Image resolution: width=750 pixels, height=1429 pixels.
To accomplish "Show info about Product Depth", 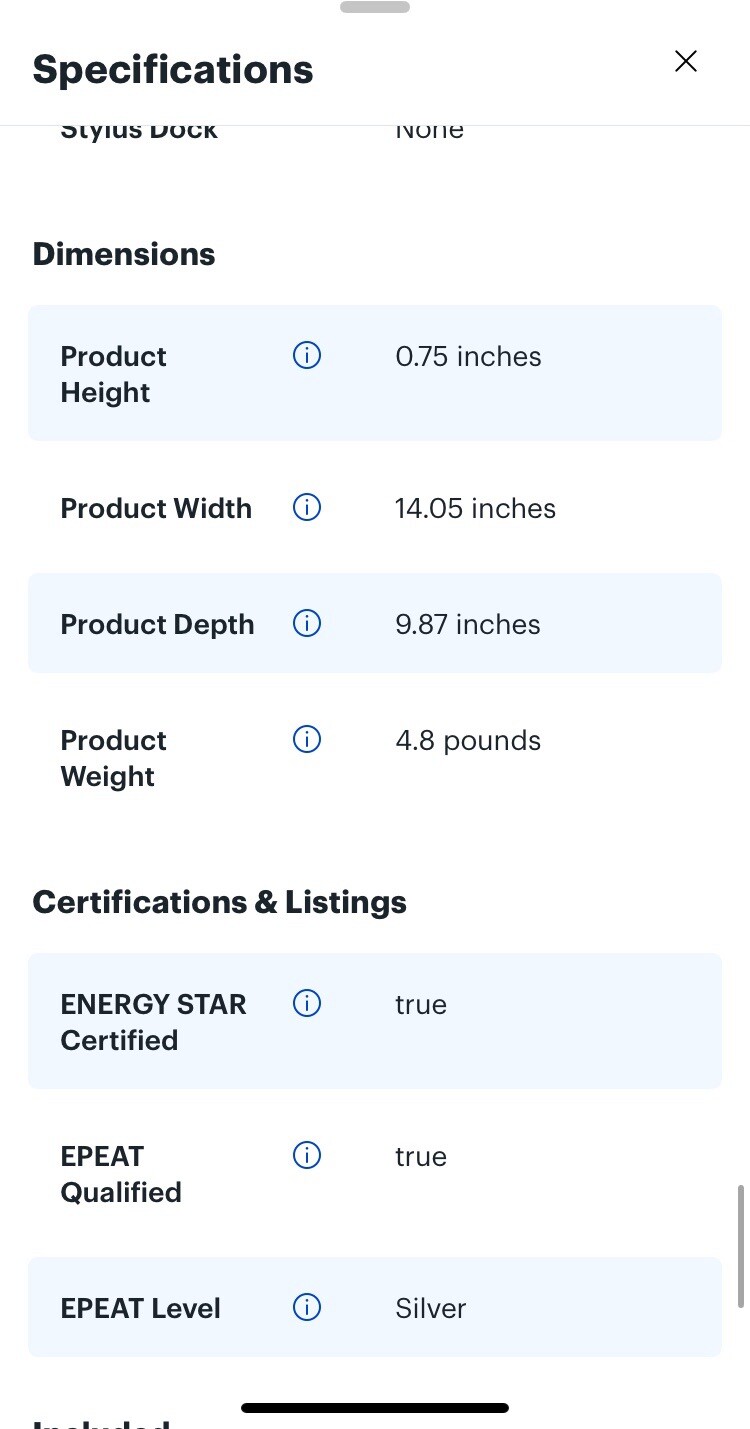I will (307, 623).
